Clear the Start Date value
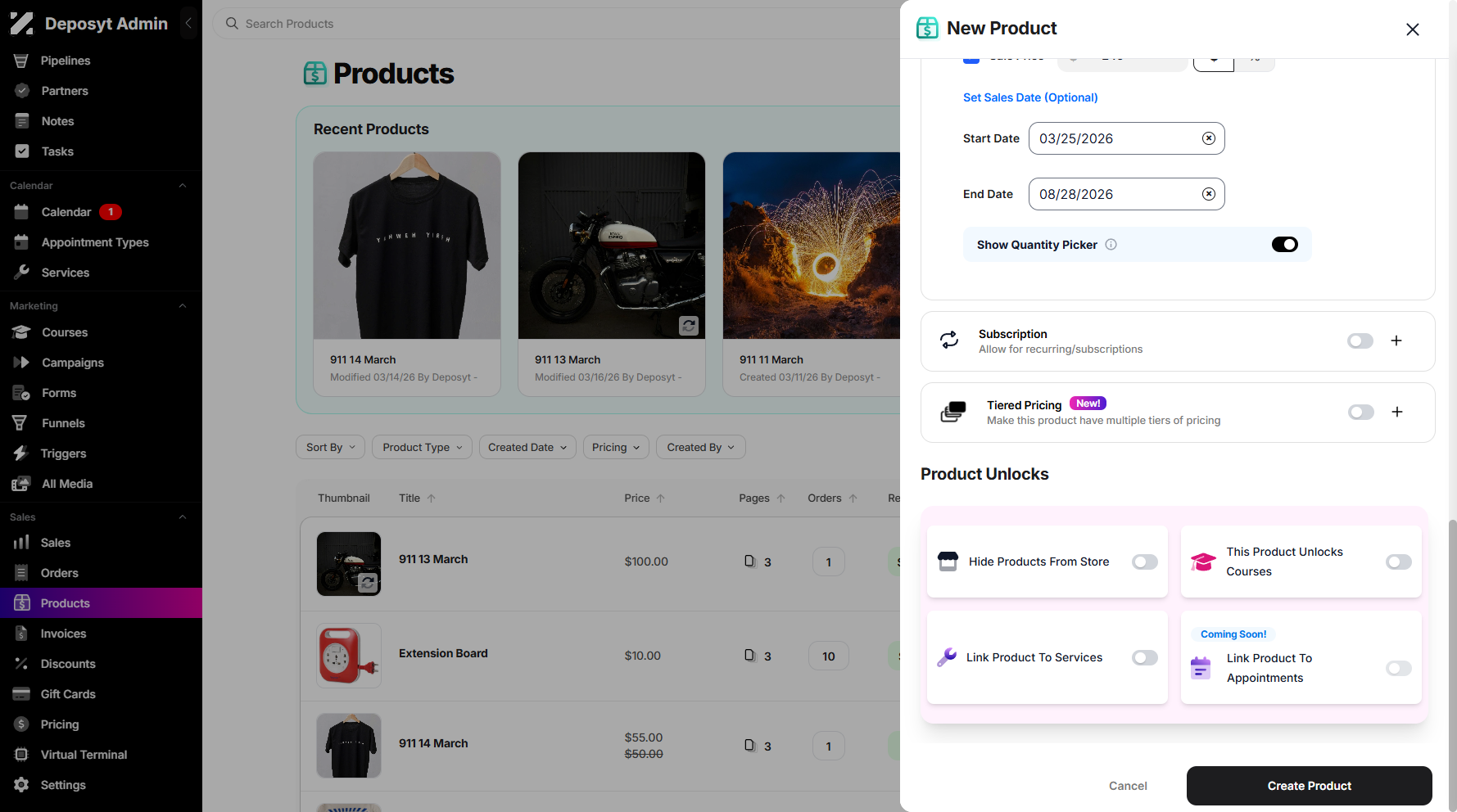The height and width of the screenshot is (812, 1457). 1208,138
